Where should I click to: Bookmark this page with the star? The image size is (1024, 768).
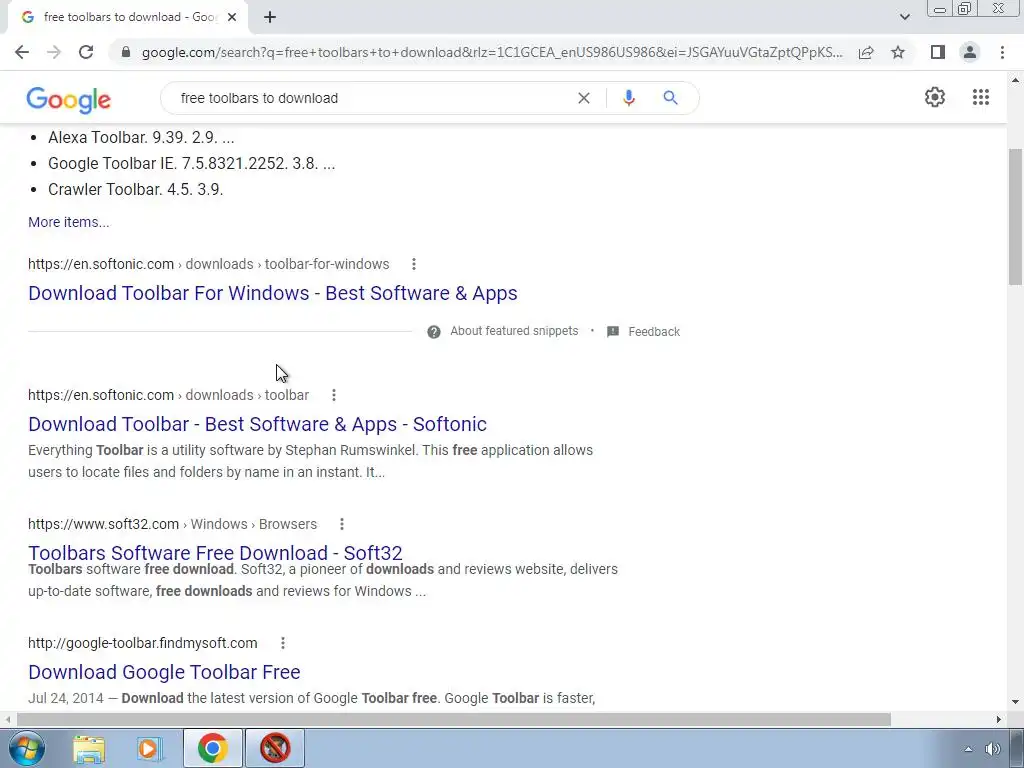[x=898, y=52]
